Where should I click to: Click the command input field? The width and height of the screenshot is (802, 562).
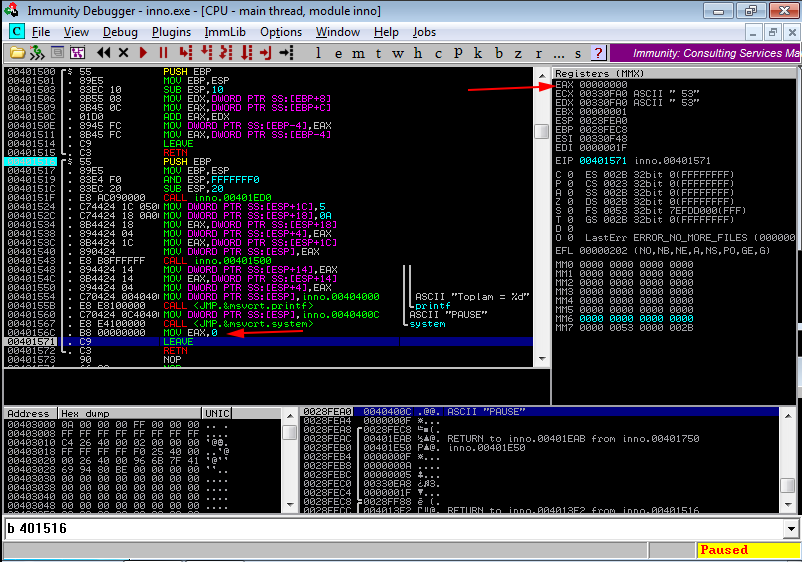tap(394, 529)
